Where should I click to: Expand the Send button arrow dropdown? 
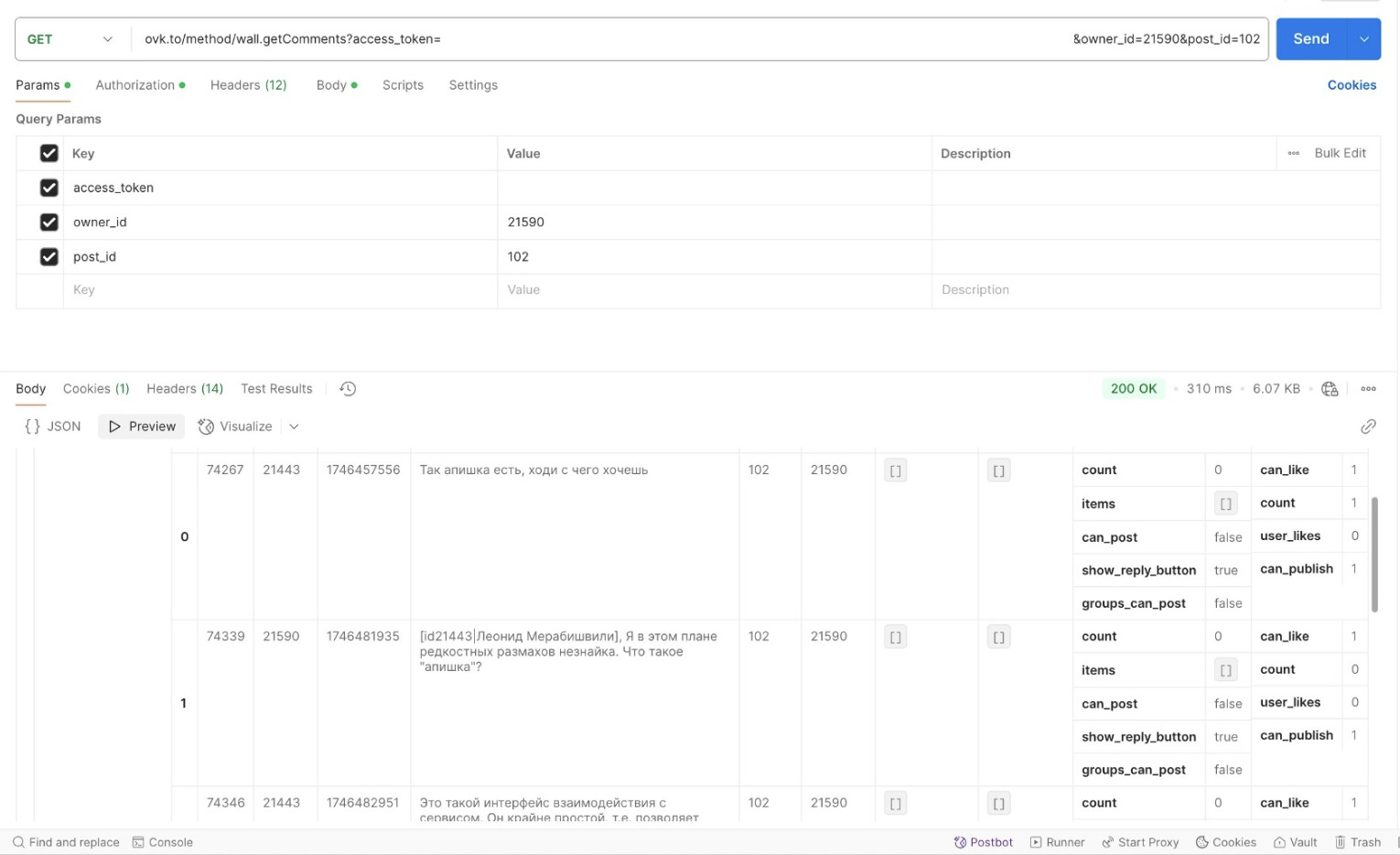click(x=1364, y=39)
